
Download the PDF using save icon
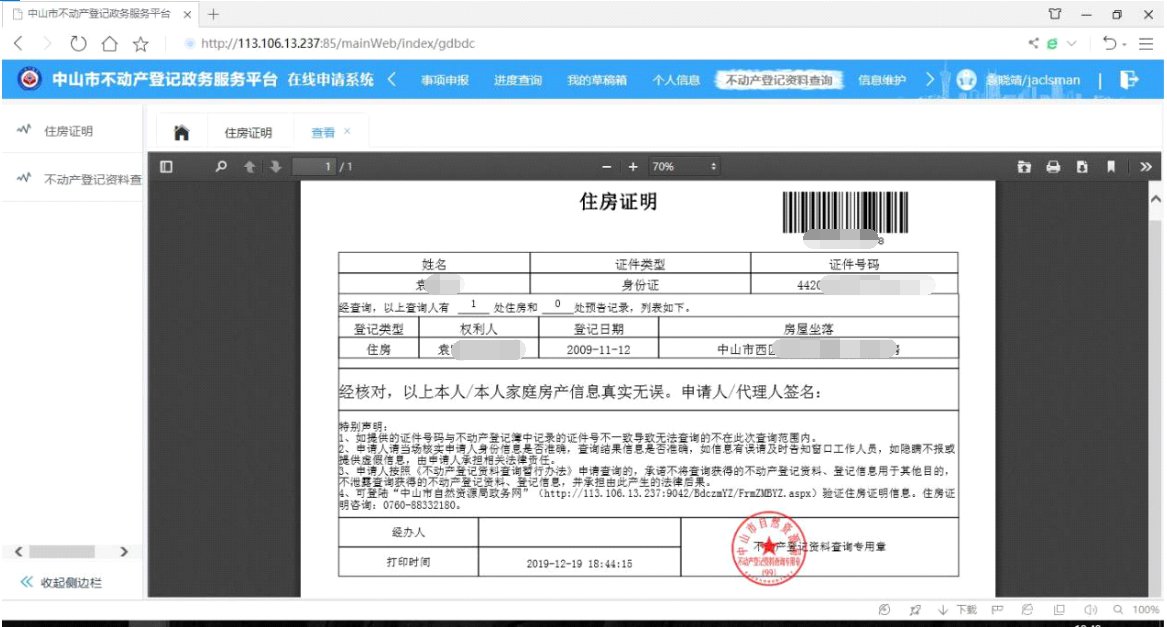(x=1082, y=166)
